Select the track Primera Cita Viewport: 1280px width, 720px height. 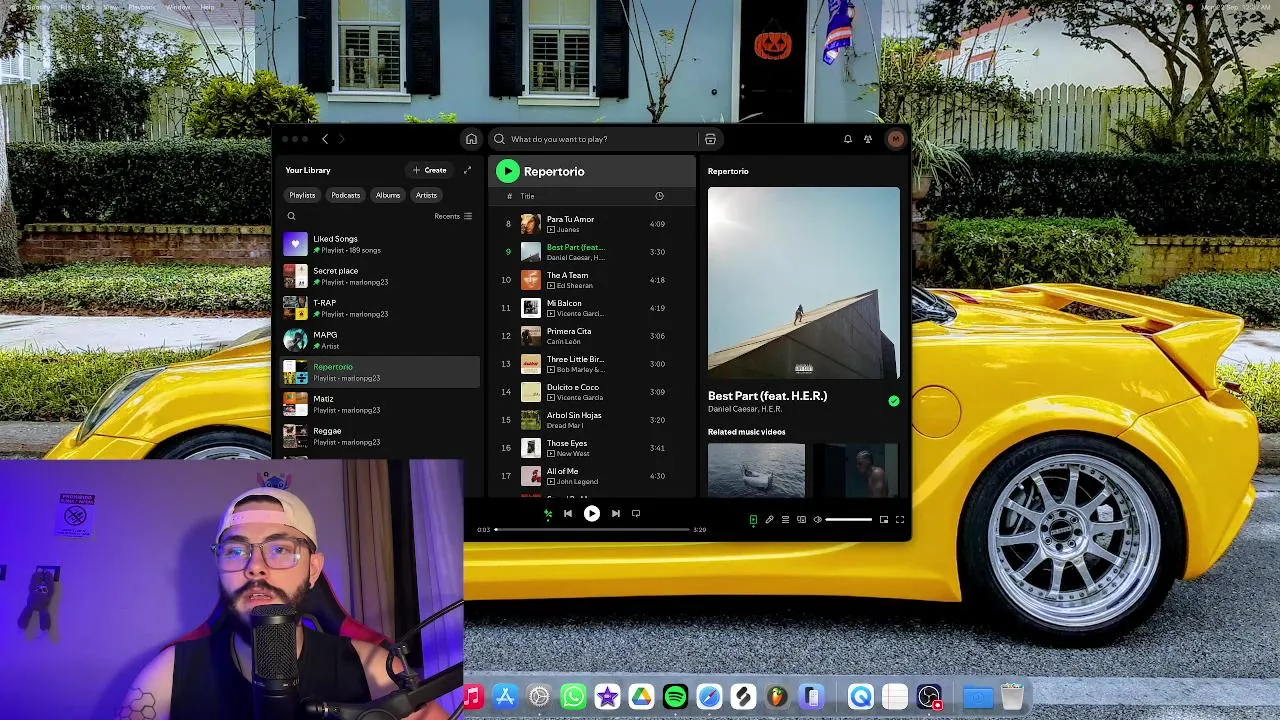click(591, 336)
